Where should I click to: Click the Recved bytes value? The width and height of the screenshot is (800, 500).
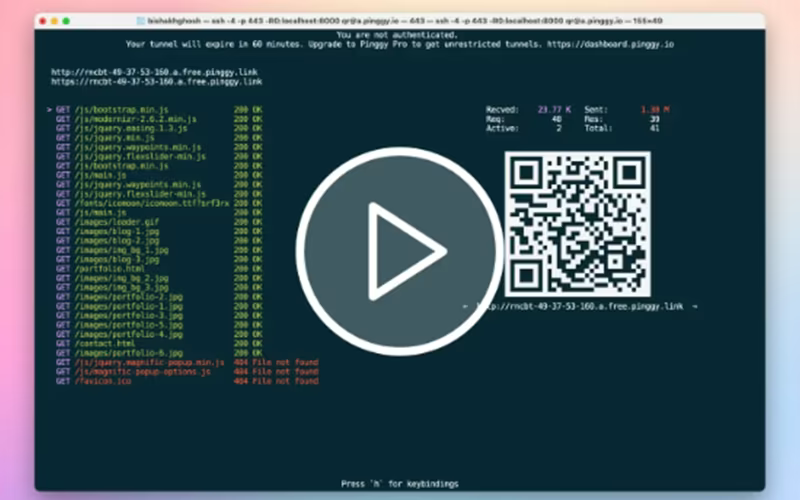(x=554, y=109)
